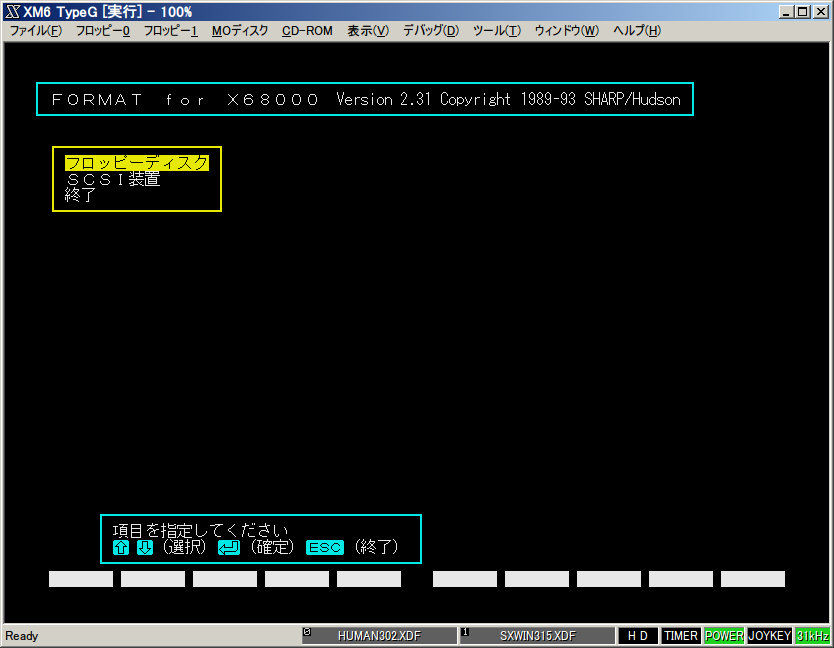Click the up arrow key icon
The height and width of the screenshot is (648, 834).
(x=121, y=547)
